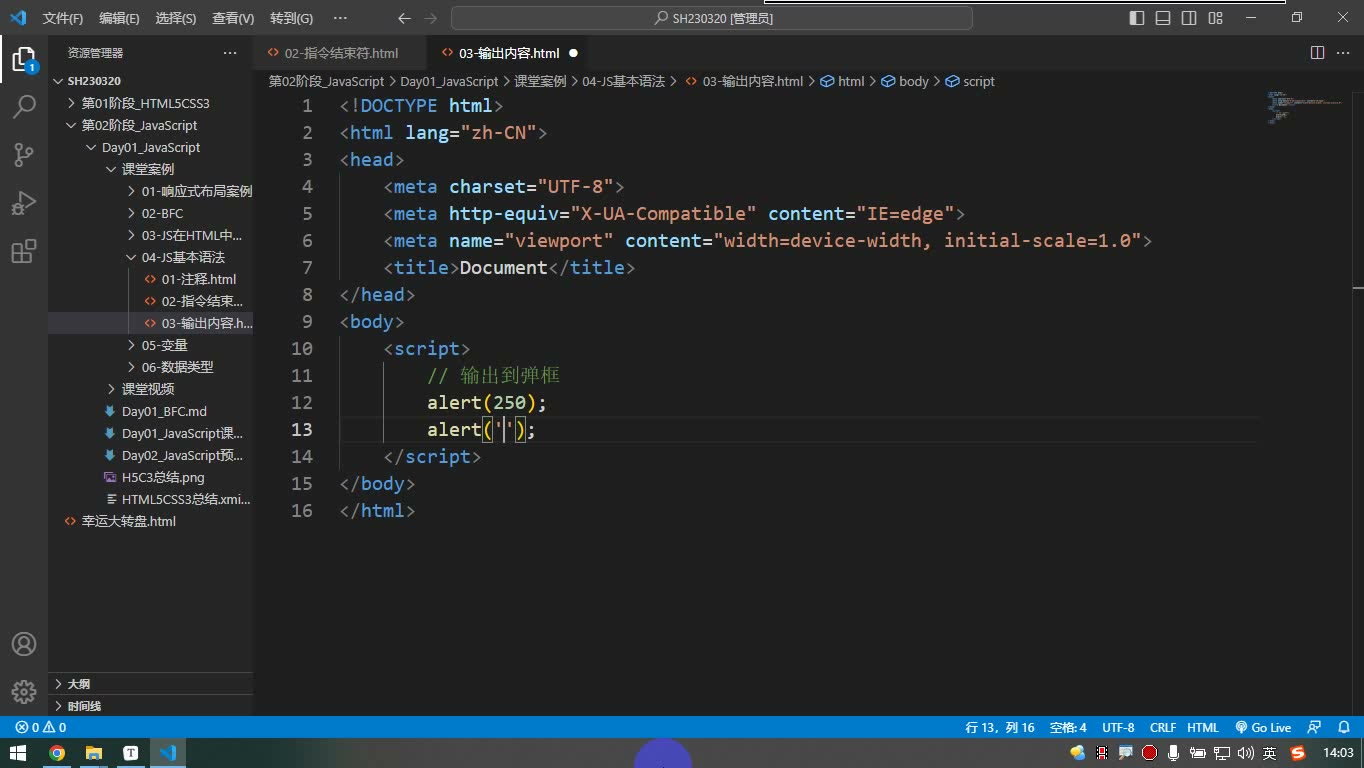Click the Split Editor Right icon
The width and height of the screenshot is (1364, 768).
pos(1317,53)
